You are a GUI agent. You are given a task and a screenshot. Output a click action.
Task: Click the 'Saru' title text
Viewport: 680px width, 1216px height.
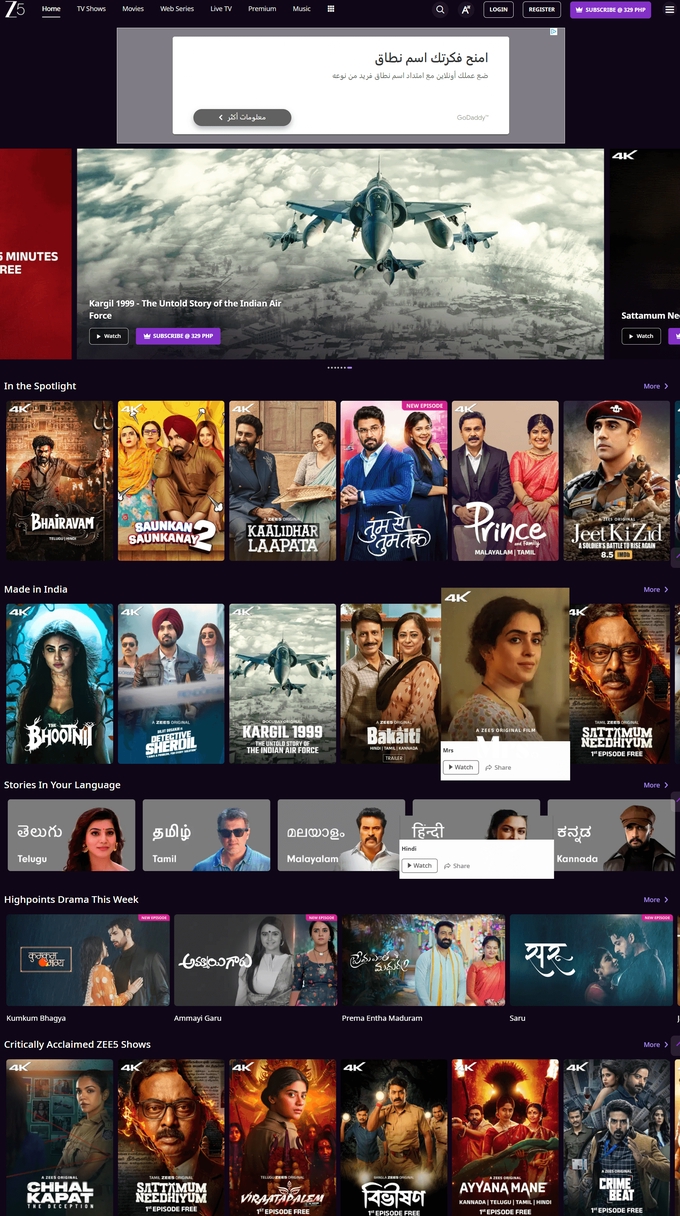pos(517,1018)
